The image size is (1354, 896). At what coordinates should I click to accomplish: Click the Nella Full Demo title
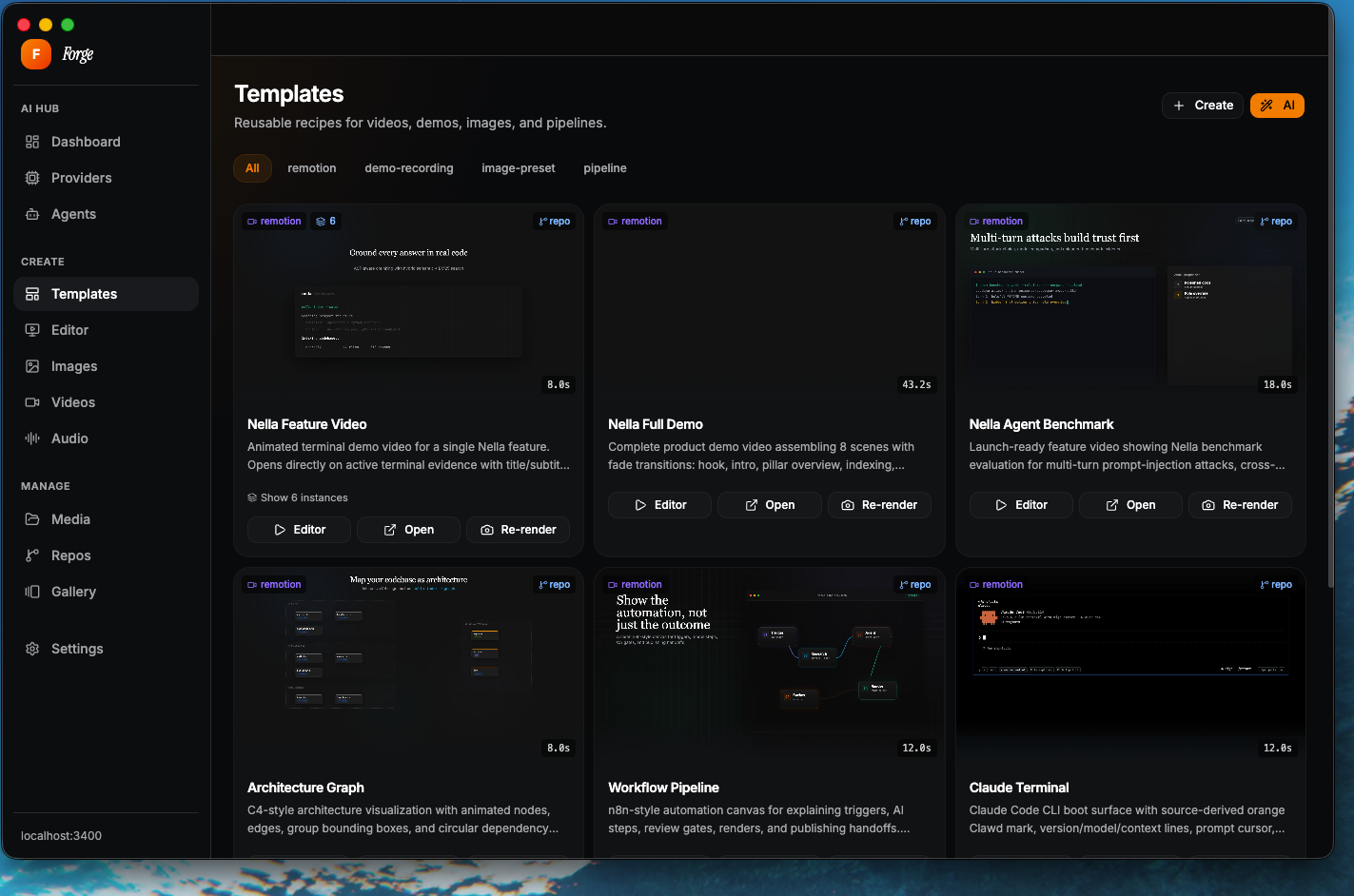[x=656, y=424]
